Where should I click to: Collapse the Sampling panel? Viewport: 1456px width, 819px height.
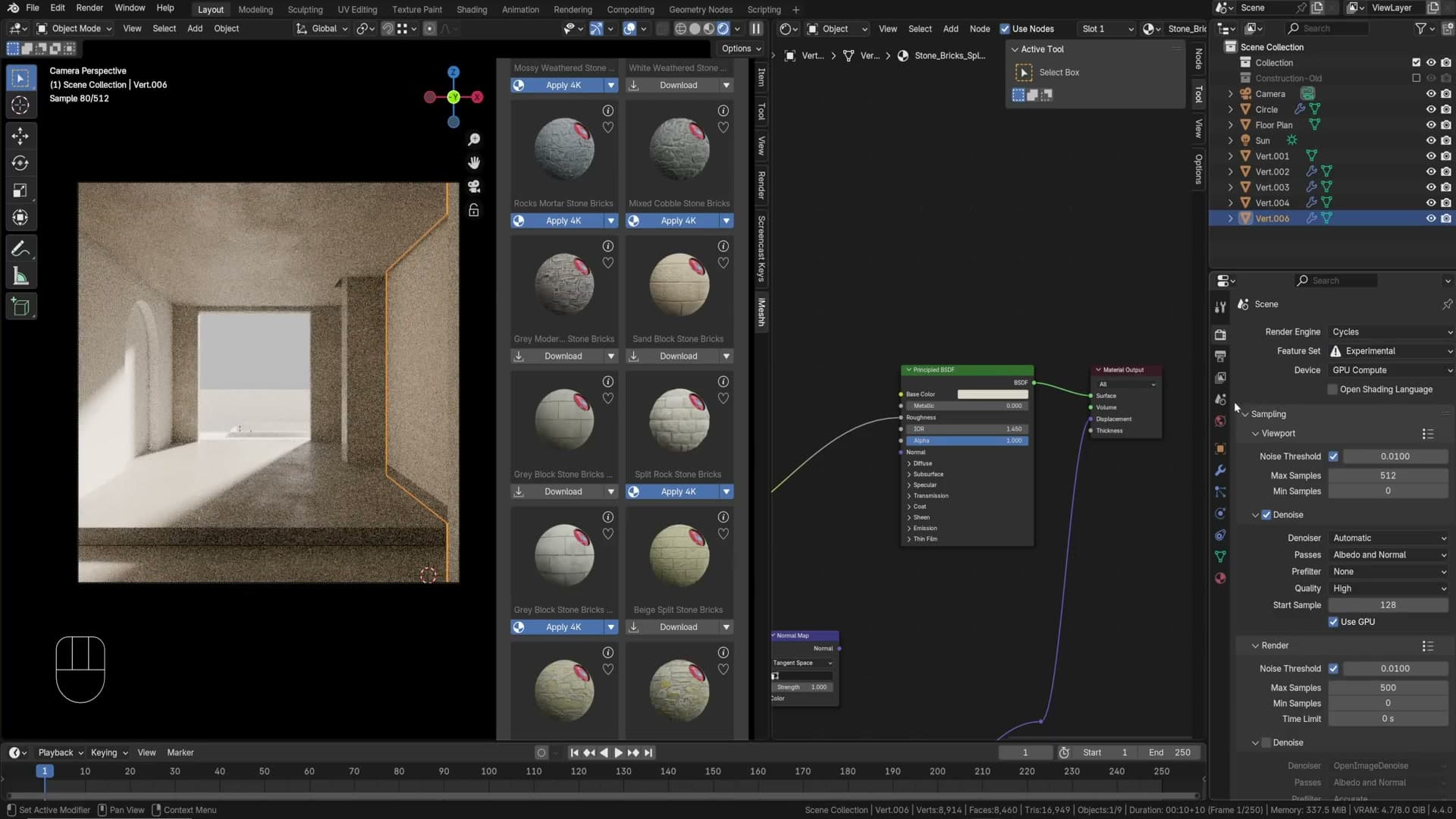click(1245, 415)
